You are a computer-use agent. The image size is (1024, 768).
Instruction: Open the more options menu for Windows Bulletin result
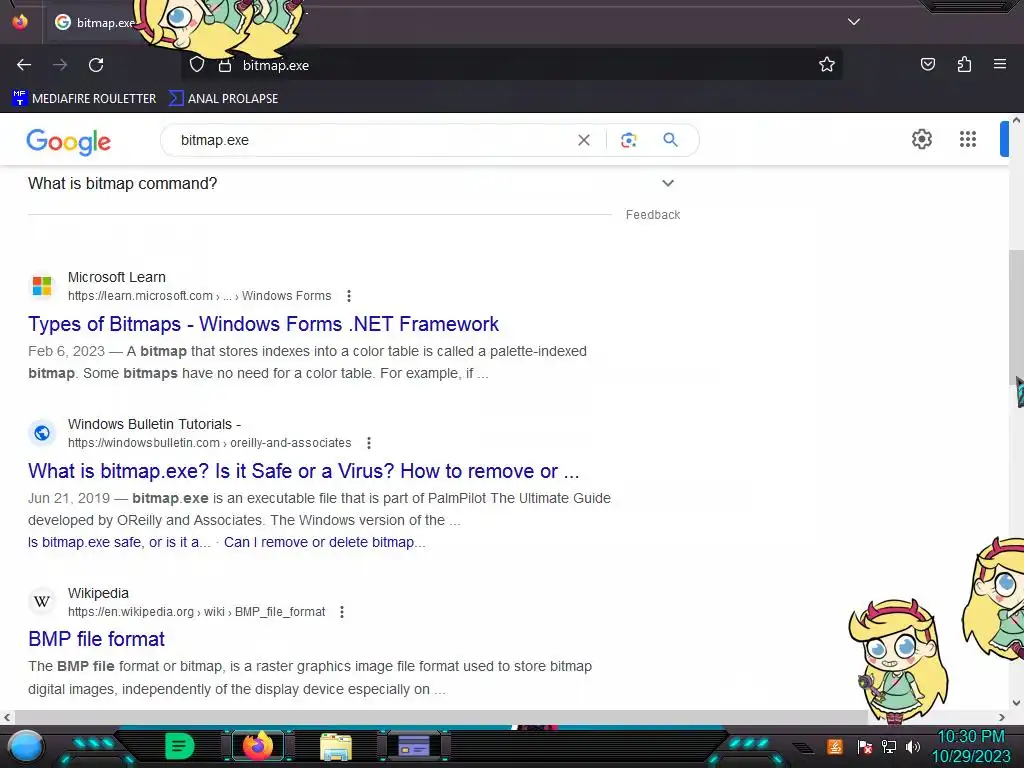point(369,443)
